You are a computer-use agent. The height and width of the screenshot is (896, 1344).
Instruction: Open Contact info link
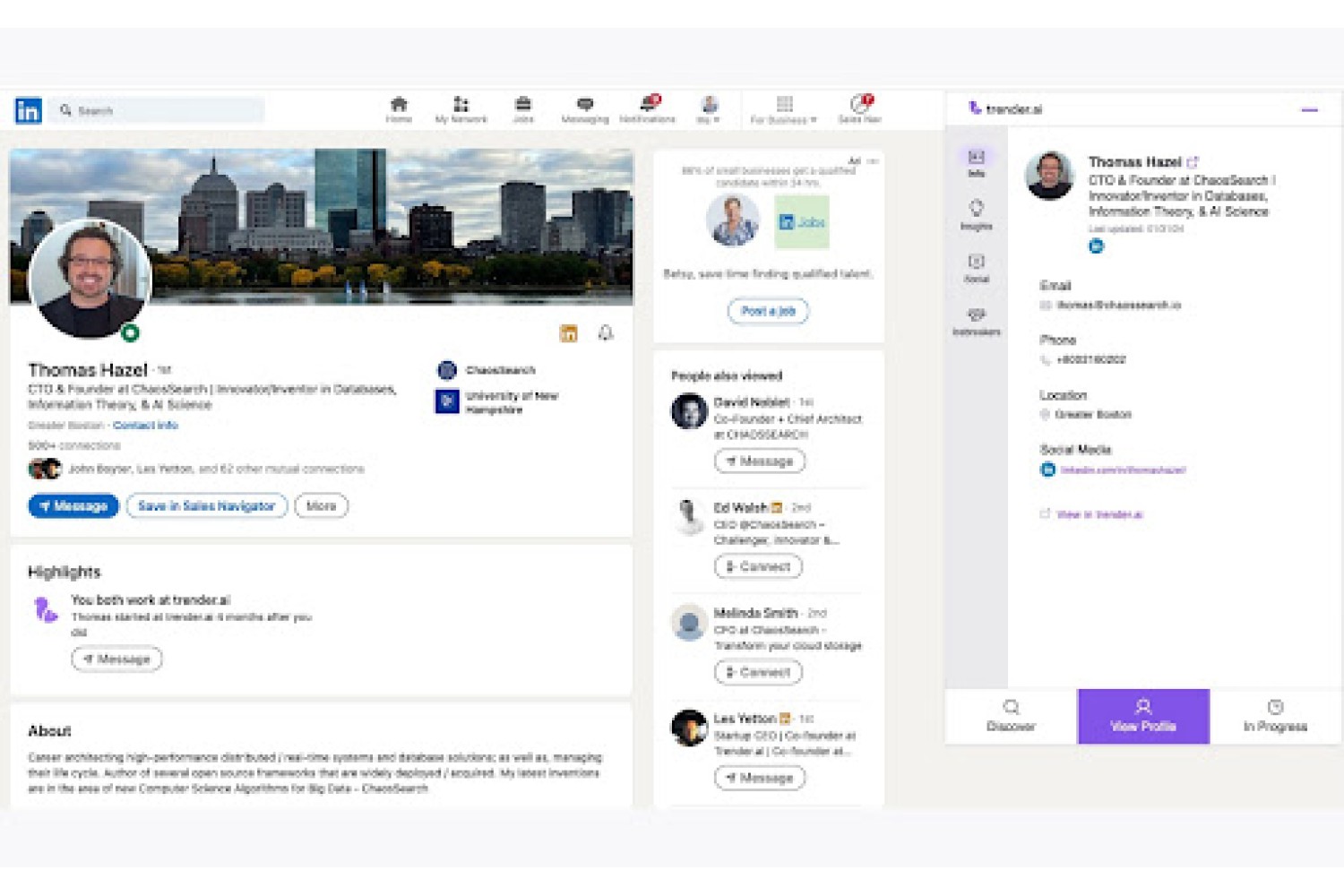[145, 426]
